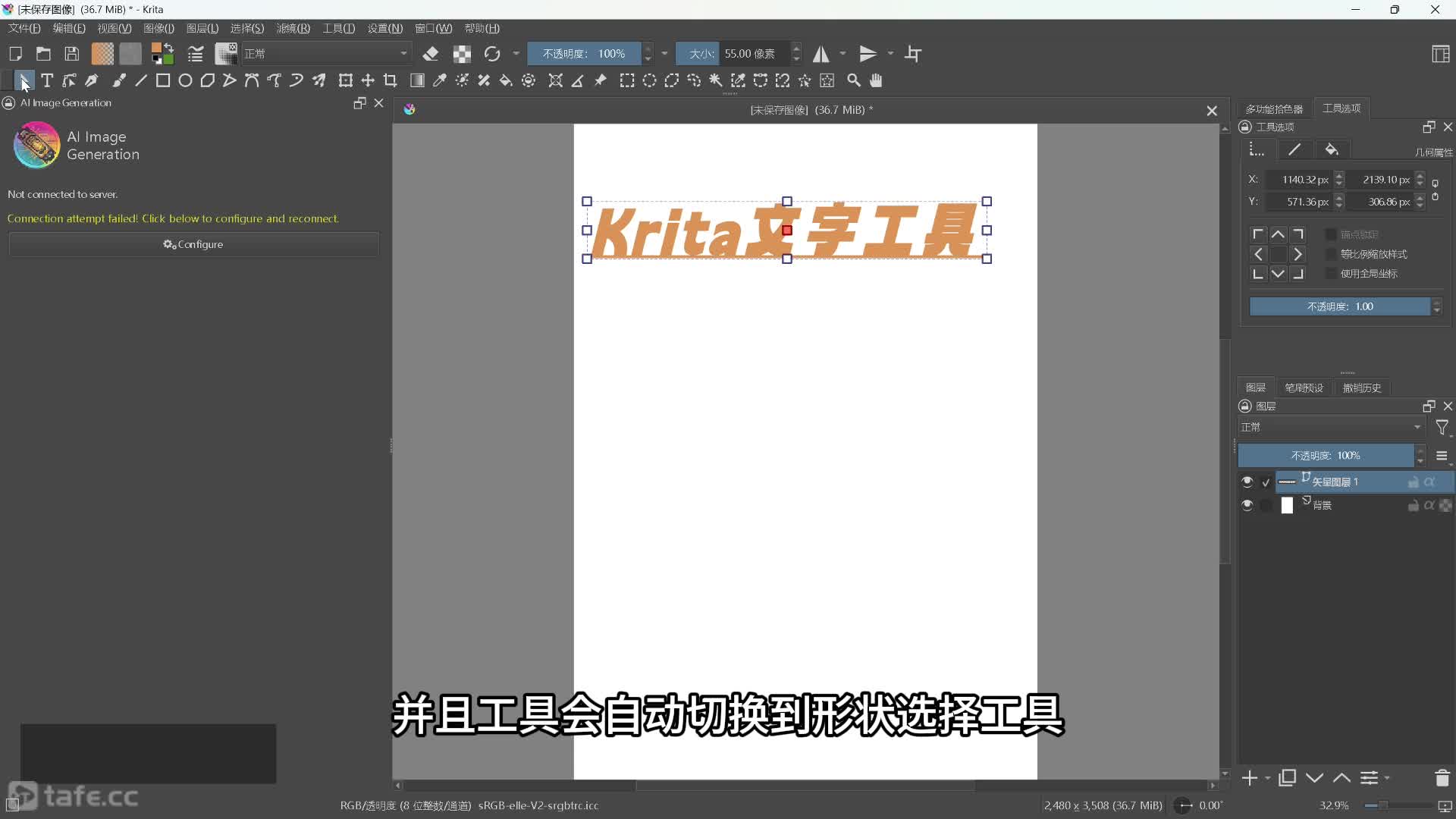Switch to the 多功能拾色器 tab
Image resolution: width=1456 pixels, height=819 pixels.
tap(1274, 109)
